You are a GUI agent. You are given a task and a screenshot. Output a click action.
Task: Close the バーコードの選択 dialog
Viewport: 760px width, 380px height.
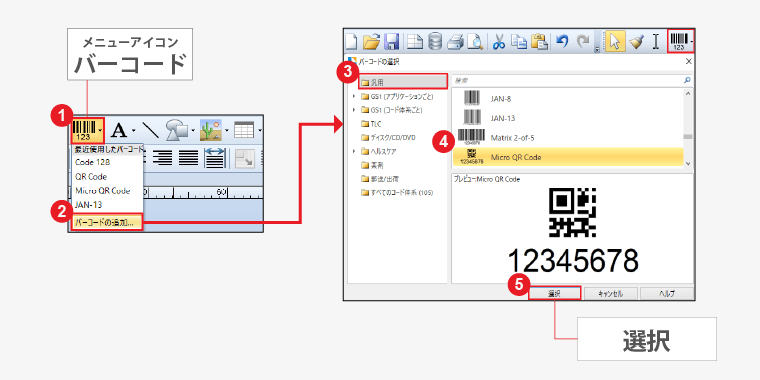point(688,62)
